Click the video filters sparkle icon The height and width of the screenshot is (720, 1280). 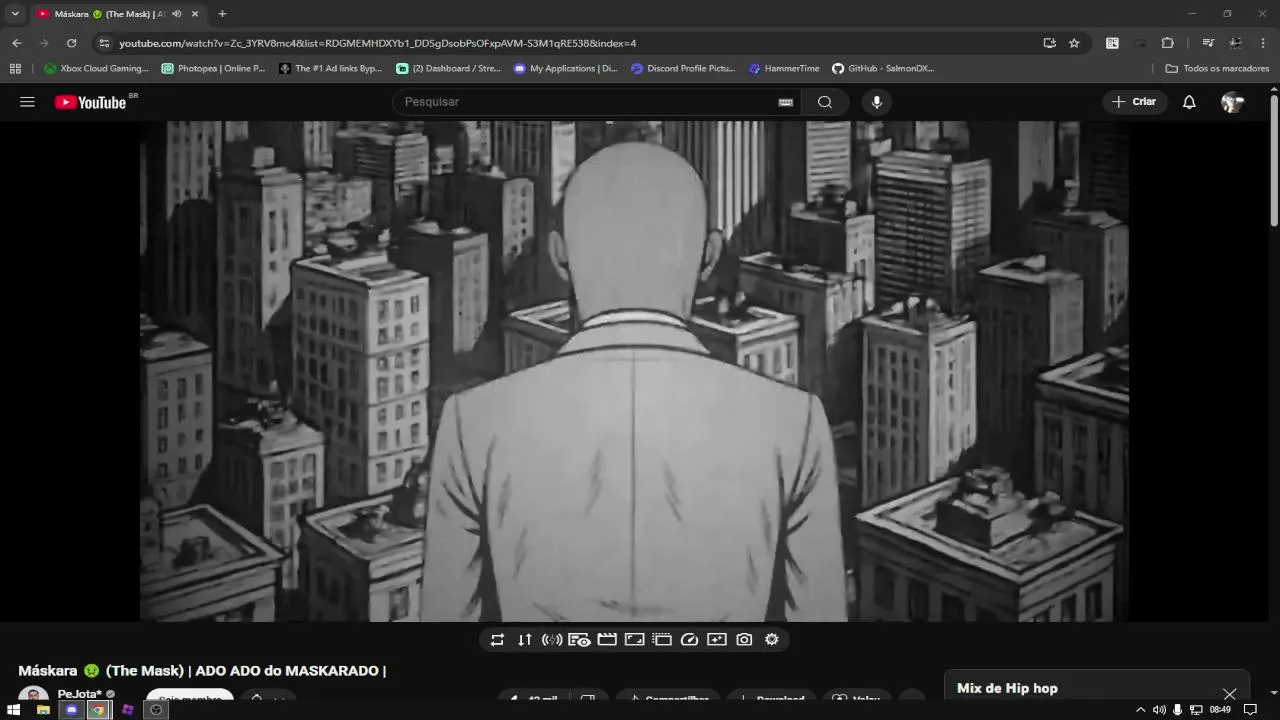(x=717, y=640)
